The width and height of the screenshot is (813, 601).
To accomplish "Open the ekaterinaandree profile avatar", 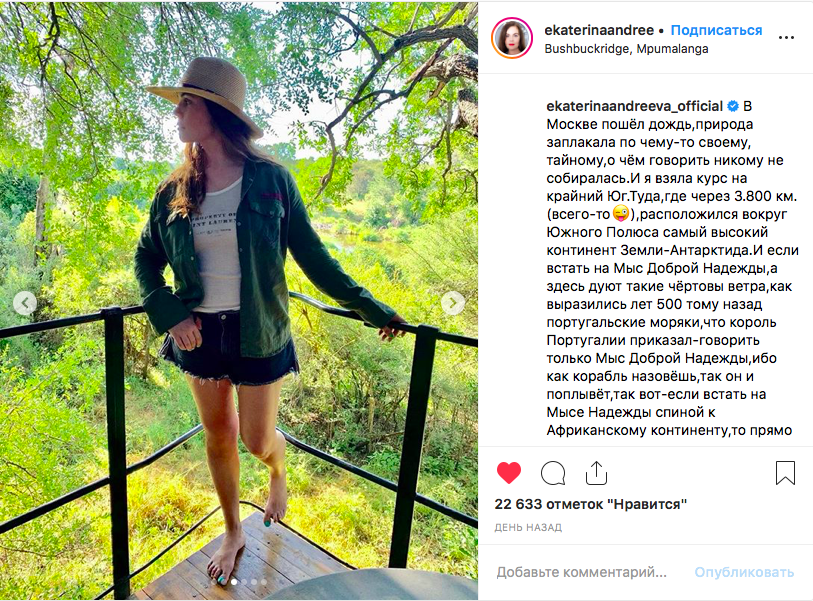I will click(512, 38).
